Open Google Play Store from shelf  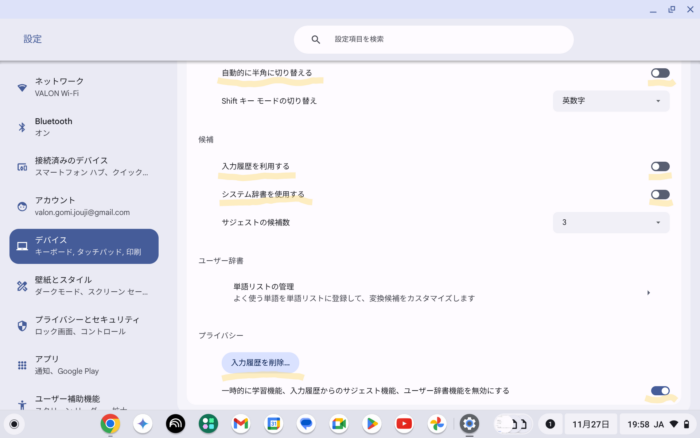371,424
